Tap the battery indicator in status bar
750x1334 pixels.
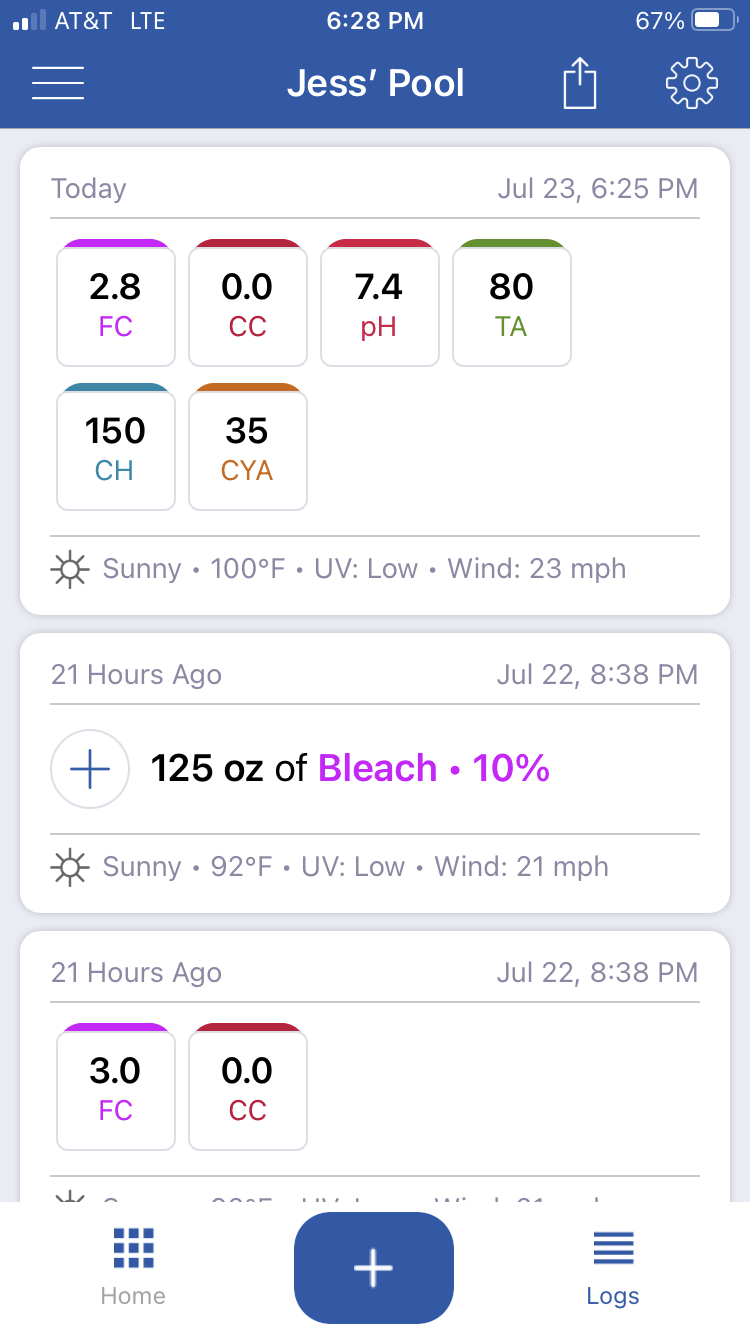coord(716,20)
